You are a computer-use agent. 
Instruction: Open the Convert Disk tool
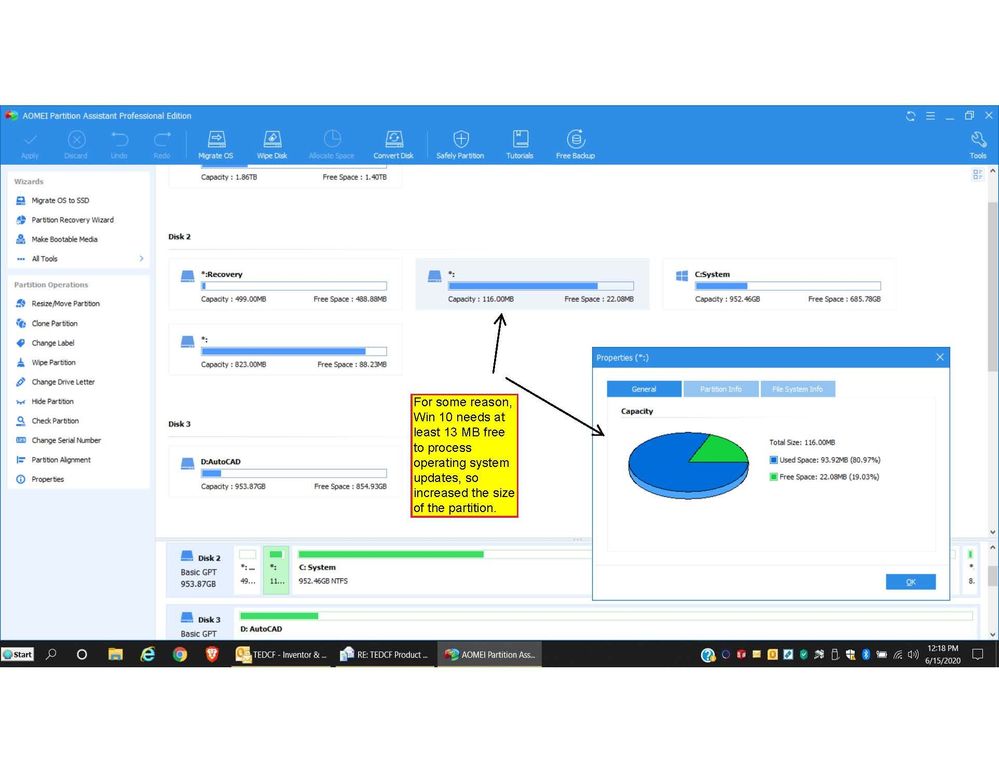[x=393, y=145]
